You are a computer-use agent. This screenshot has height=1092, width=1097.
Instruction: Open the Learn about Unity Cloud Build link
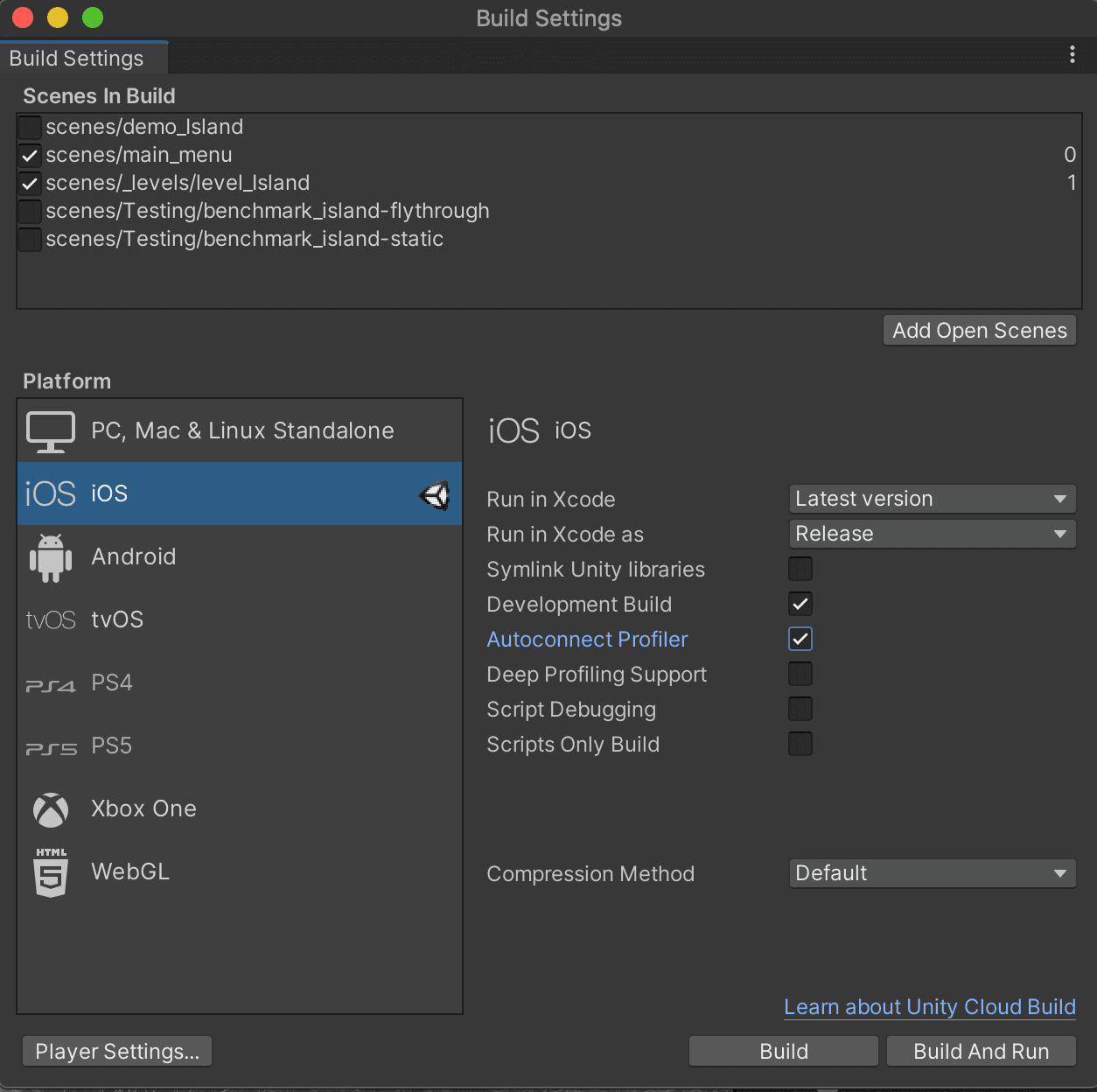click(x=929, y=1007)
